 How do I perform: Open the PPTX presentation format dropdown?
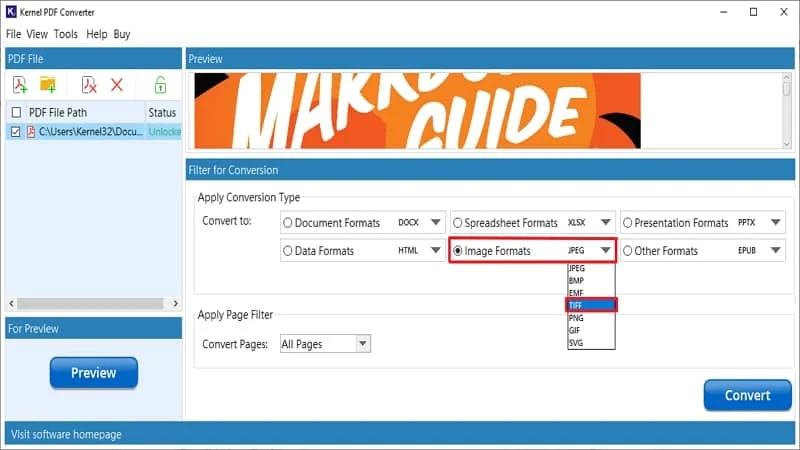[776, 222]
